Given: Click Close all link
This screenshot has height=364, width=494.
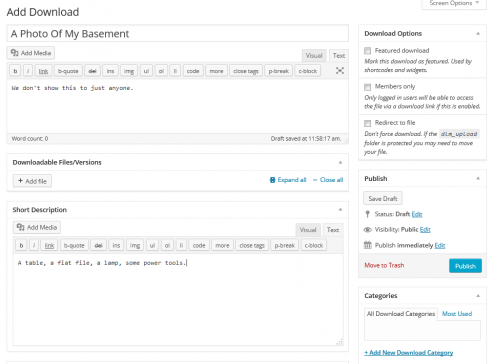Looking at the screenshot, I should [x=328, y=180].
